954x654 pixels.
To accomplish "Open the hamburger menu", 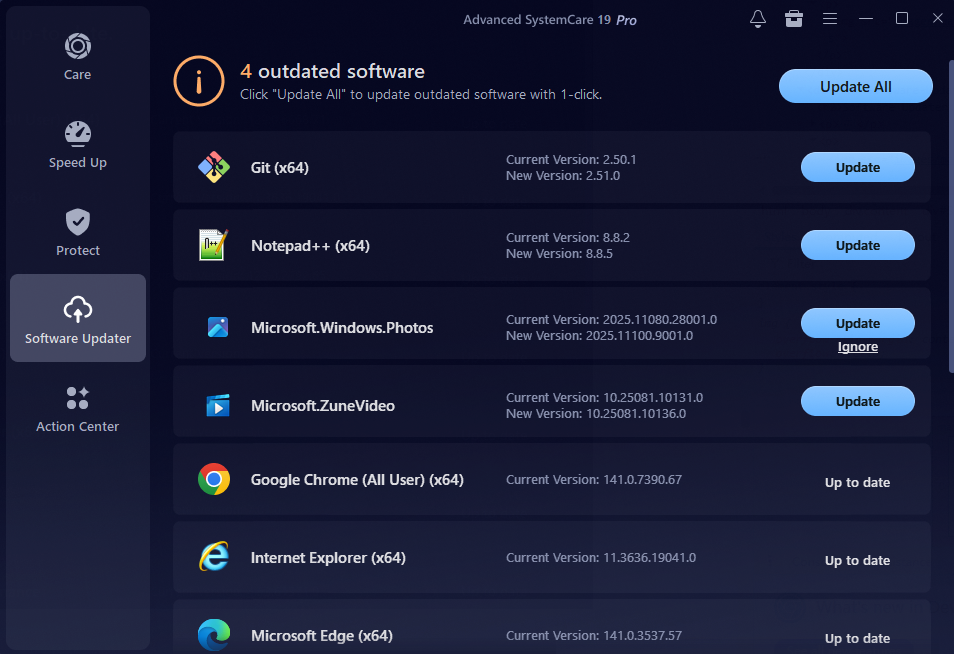I will click(830, 18).
